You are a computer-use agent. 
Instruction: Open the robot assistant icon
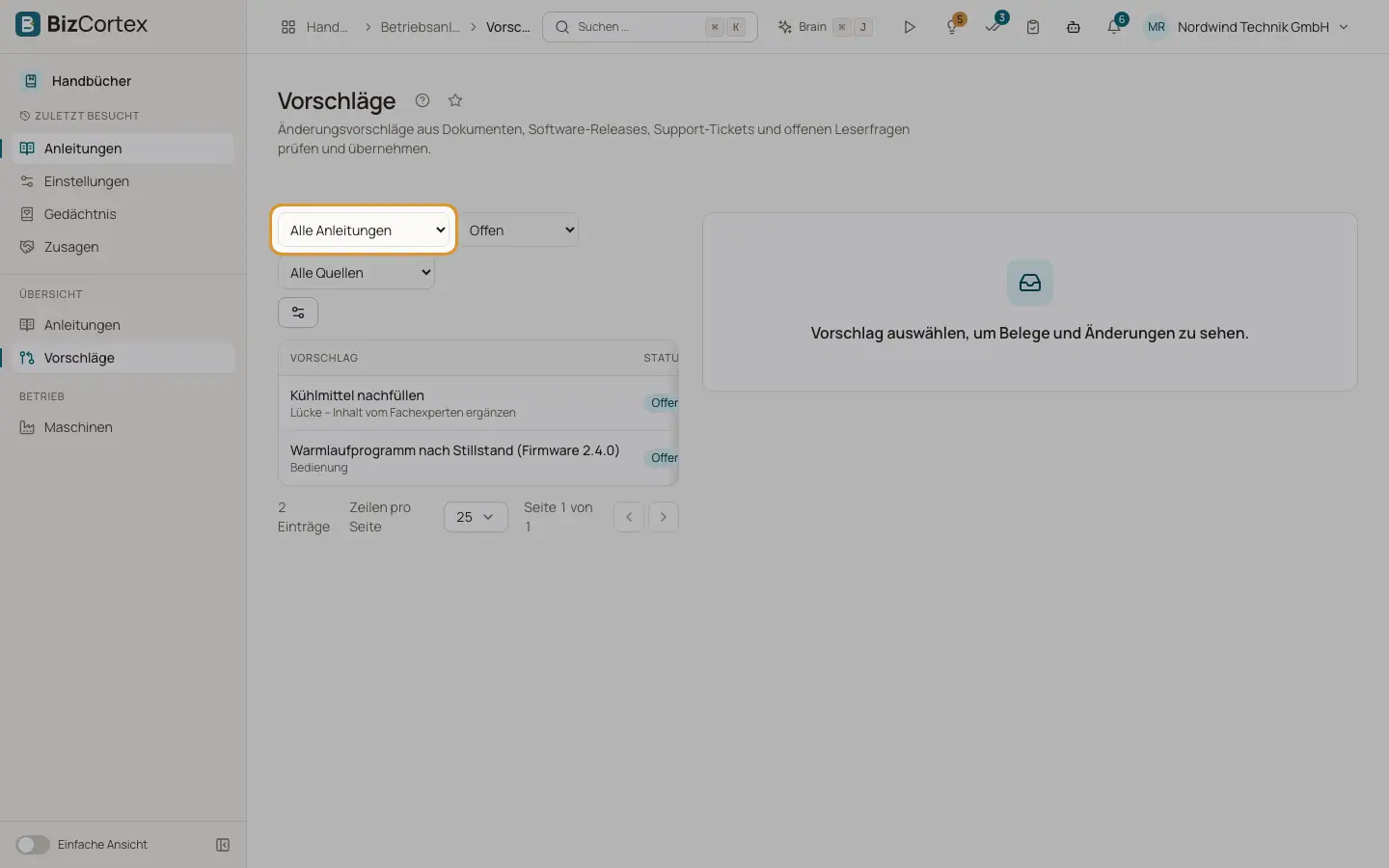click(1074, 27)
